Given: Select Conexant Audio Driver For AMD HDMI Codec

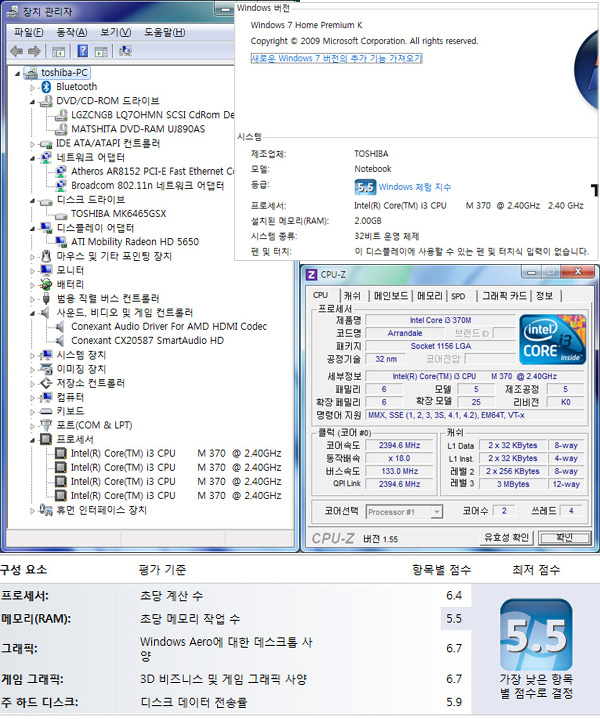Looking at the screenshot, I should (x=169, y=326).
